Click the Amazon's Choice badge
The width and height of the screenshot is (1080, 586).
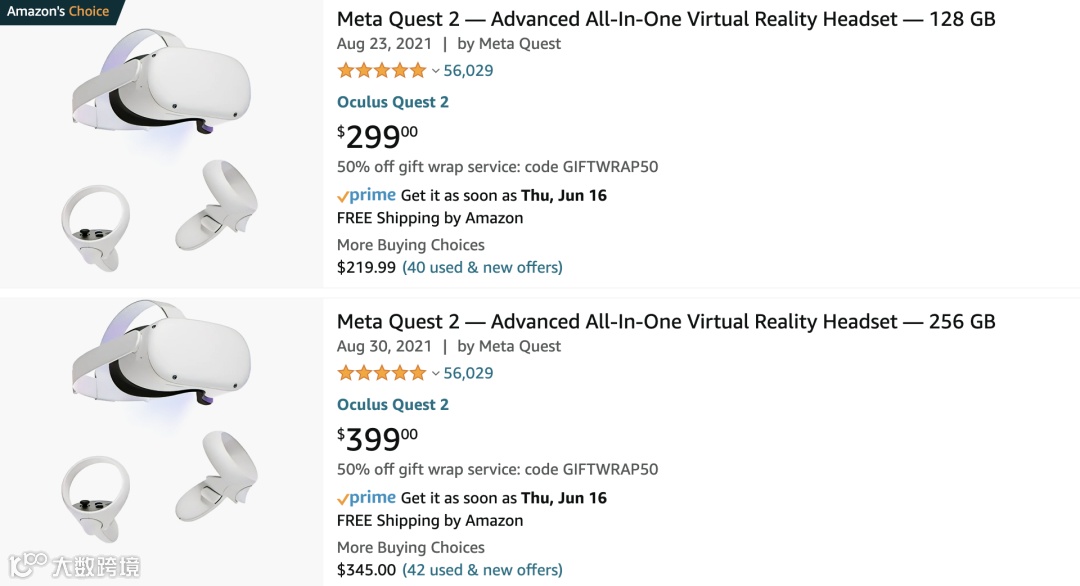59,12
